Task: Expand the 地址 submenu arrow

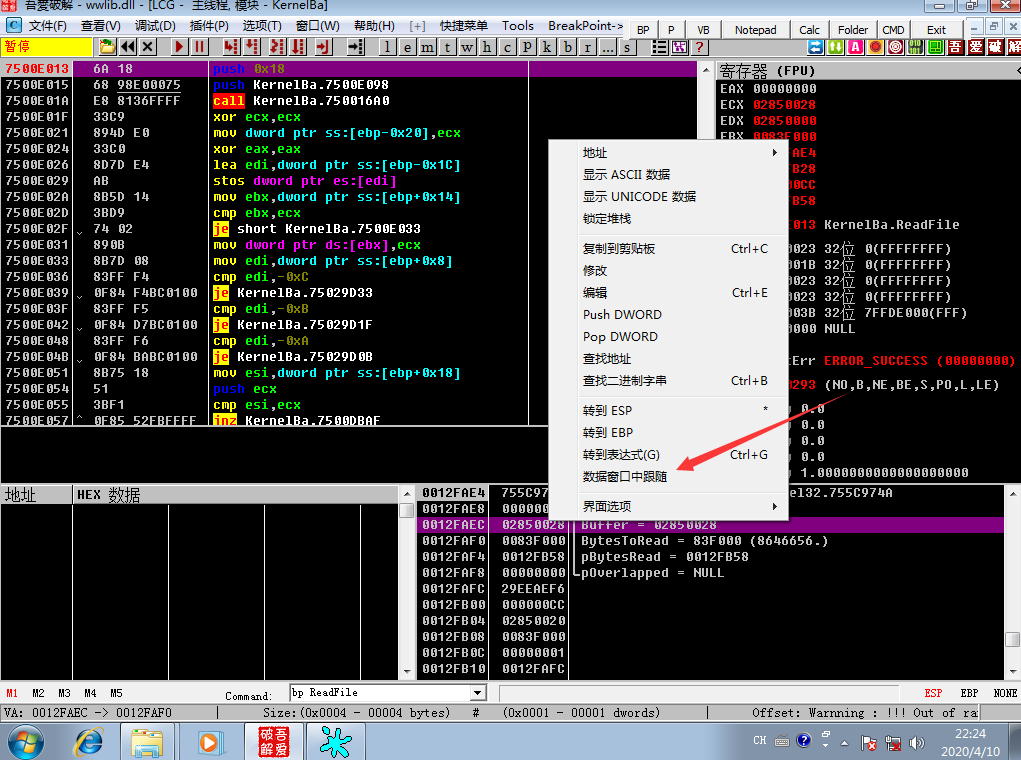Action: (774, 152)
